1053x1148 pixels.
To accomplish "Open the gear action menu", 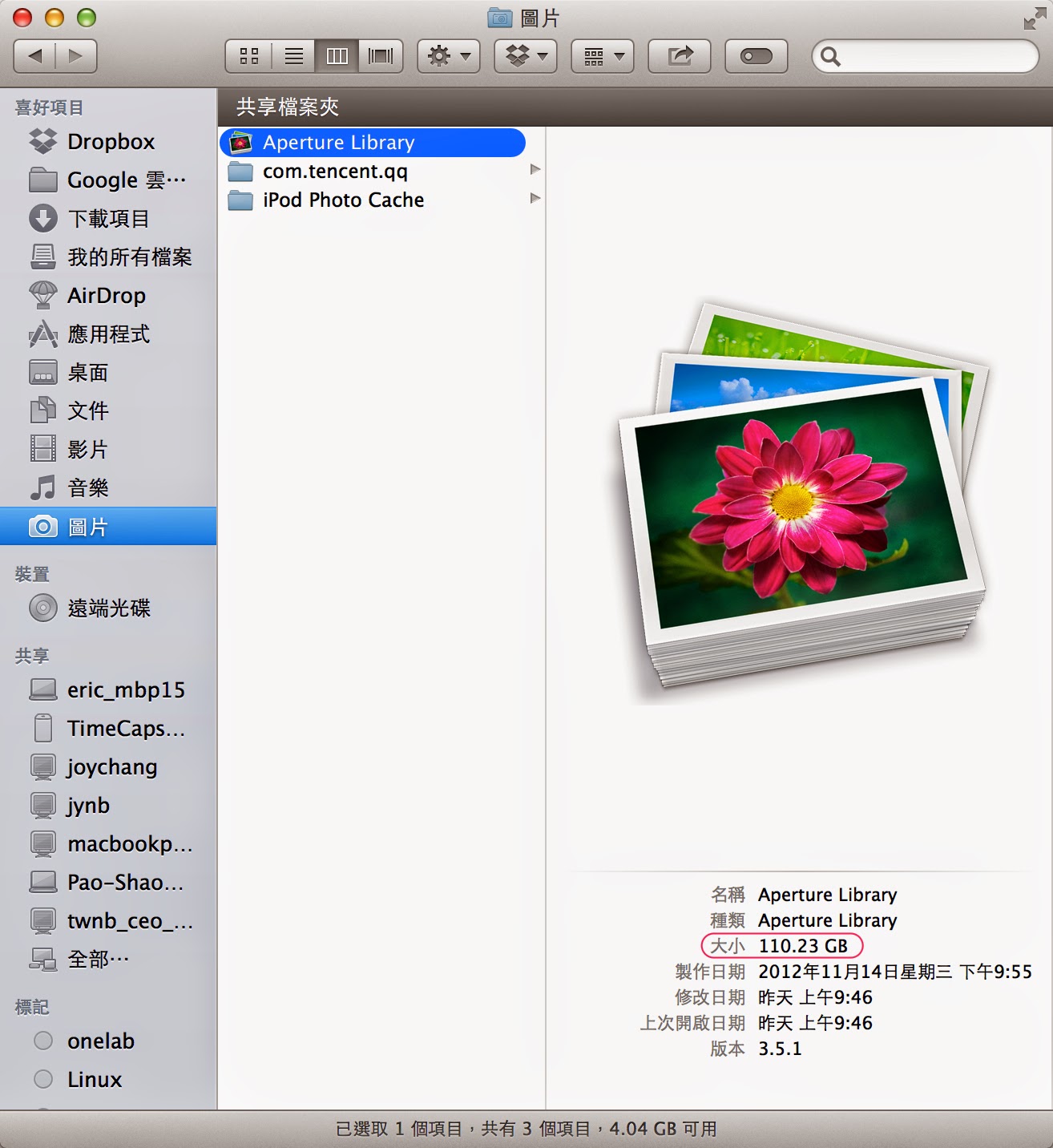I will [x=449, y=56].
